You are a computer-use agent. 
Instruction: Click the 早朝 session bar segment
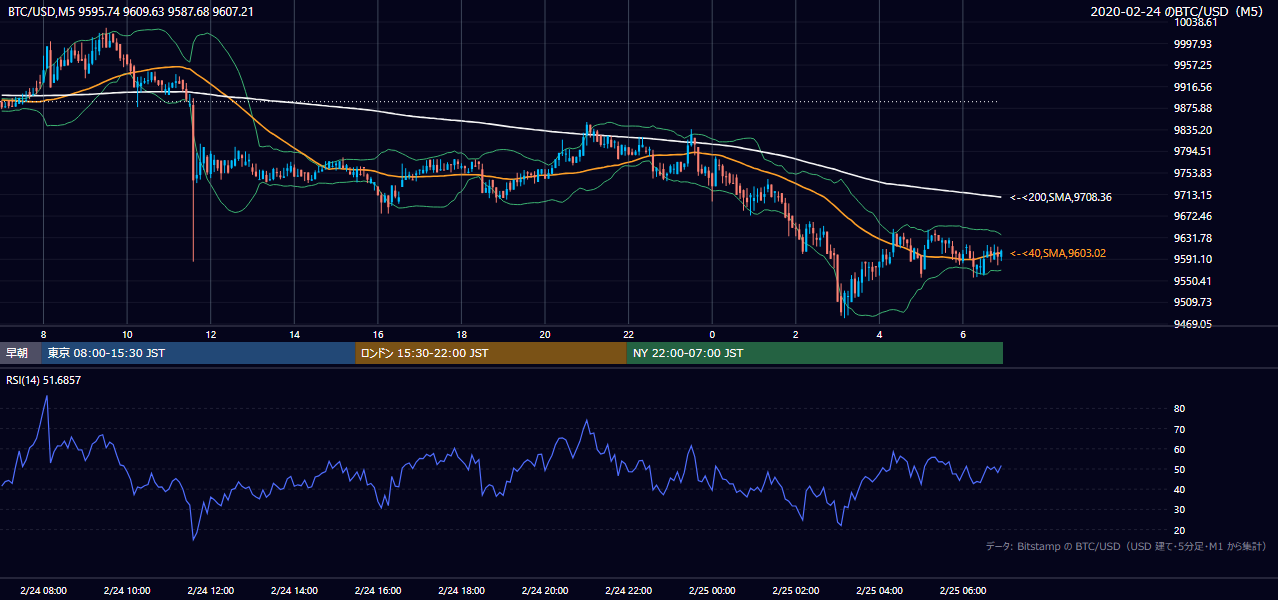click(21, 353)
